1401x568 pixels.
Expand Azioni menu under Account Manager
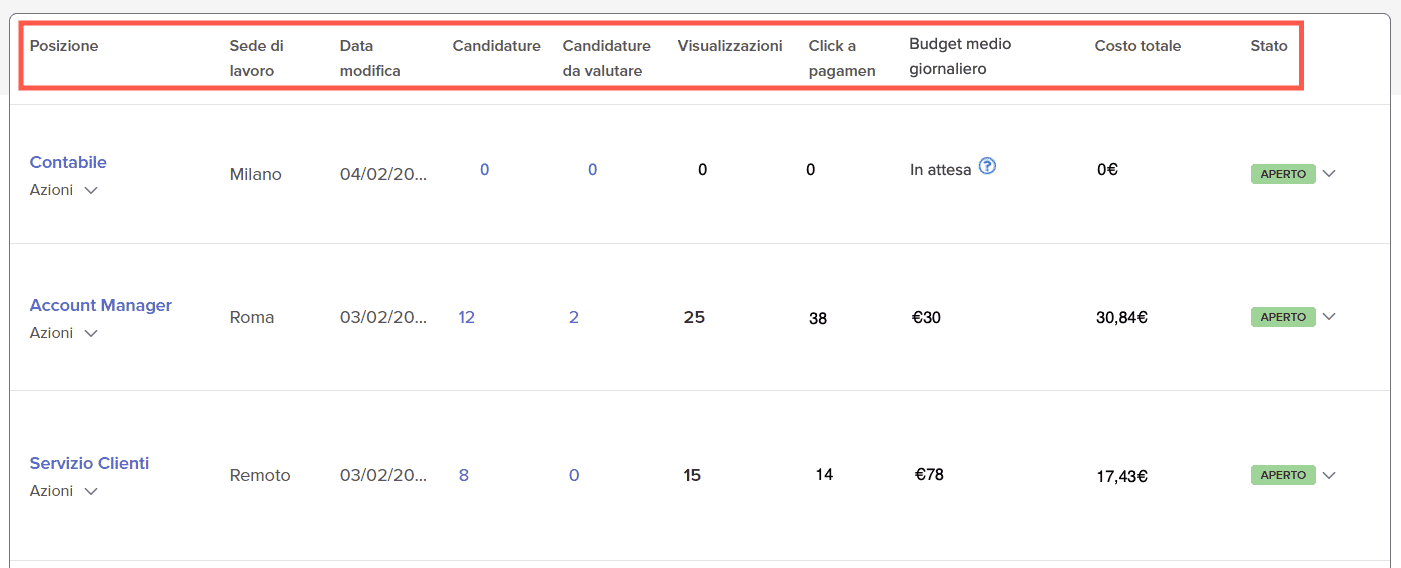pos(64,333)
